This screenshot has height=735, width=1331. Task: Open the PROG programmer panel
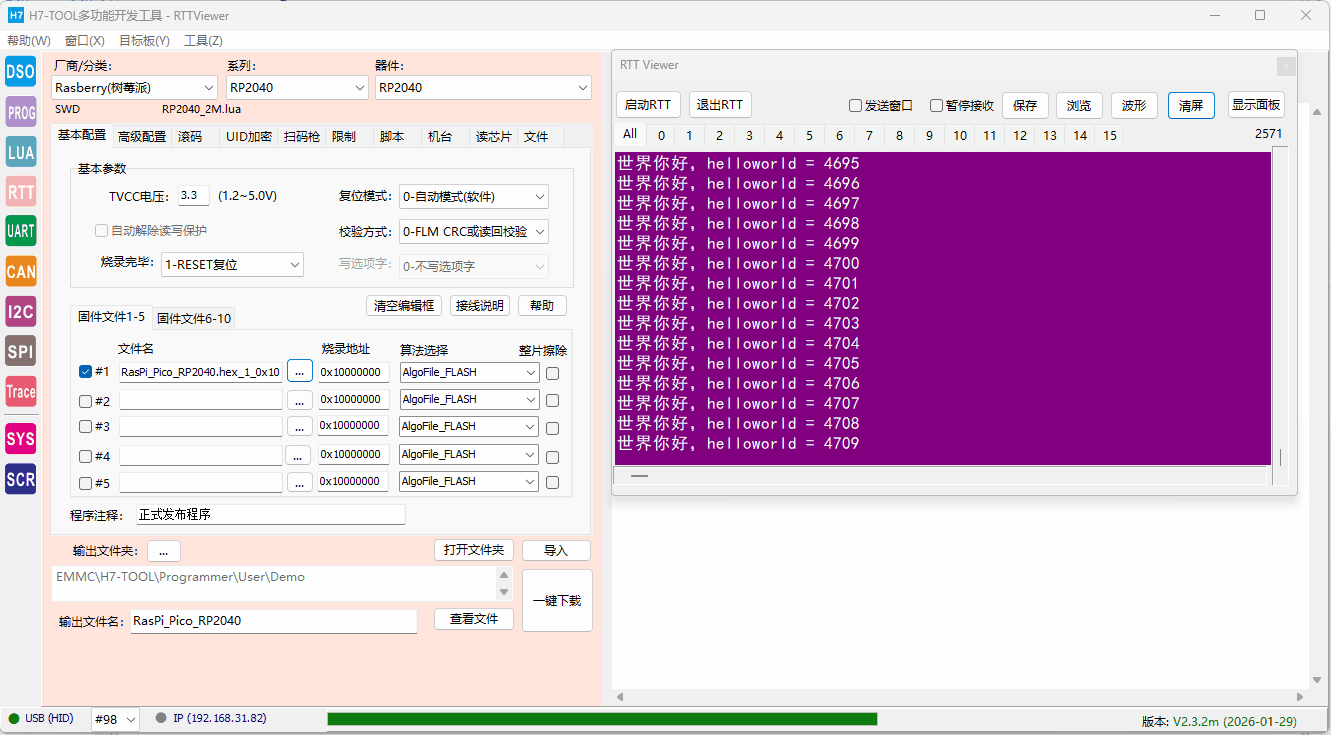pyautogui.click(x=20, y=112)
